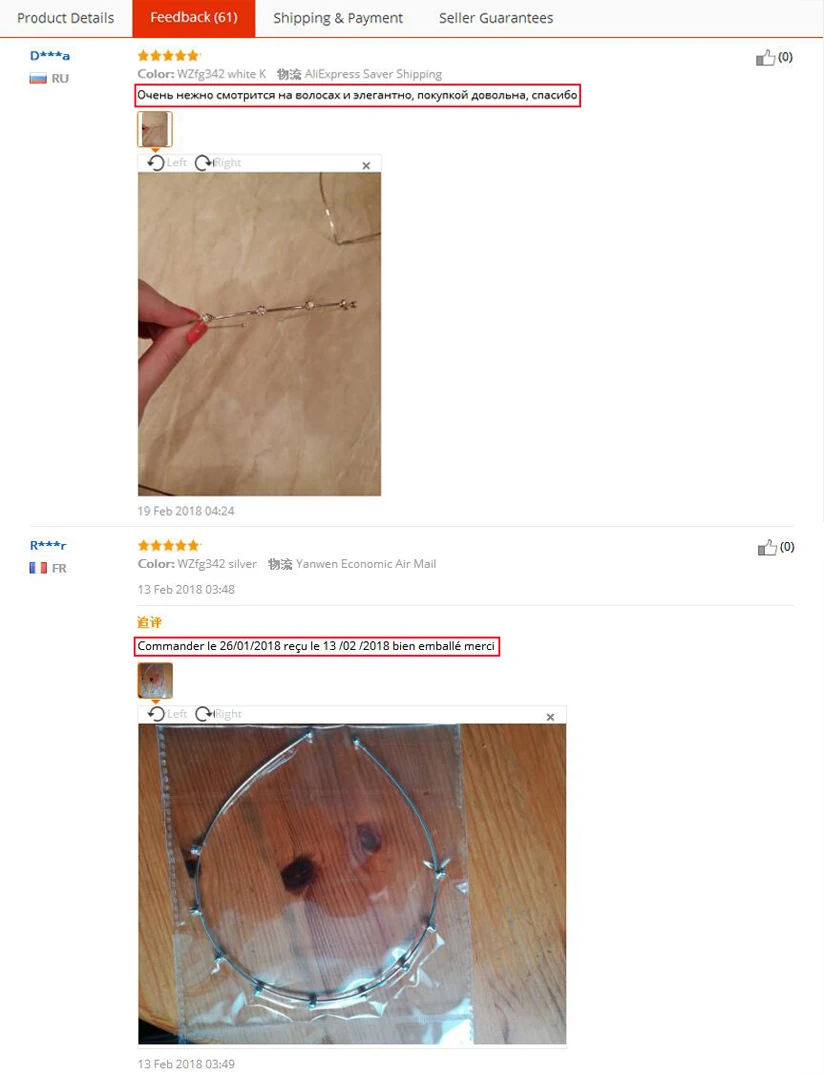Open the Product Details tab

[66, 18]
